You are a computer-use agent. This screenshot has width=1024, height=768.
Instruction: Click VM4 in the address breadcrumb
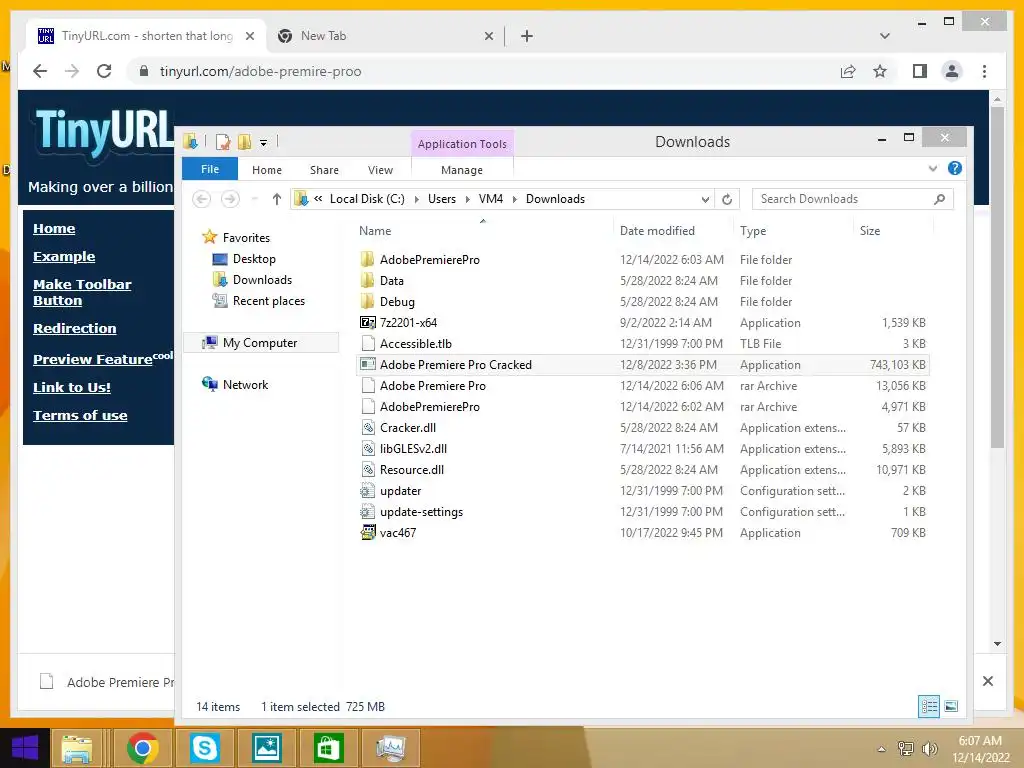click(x=490, y=199)
